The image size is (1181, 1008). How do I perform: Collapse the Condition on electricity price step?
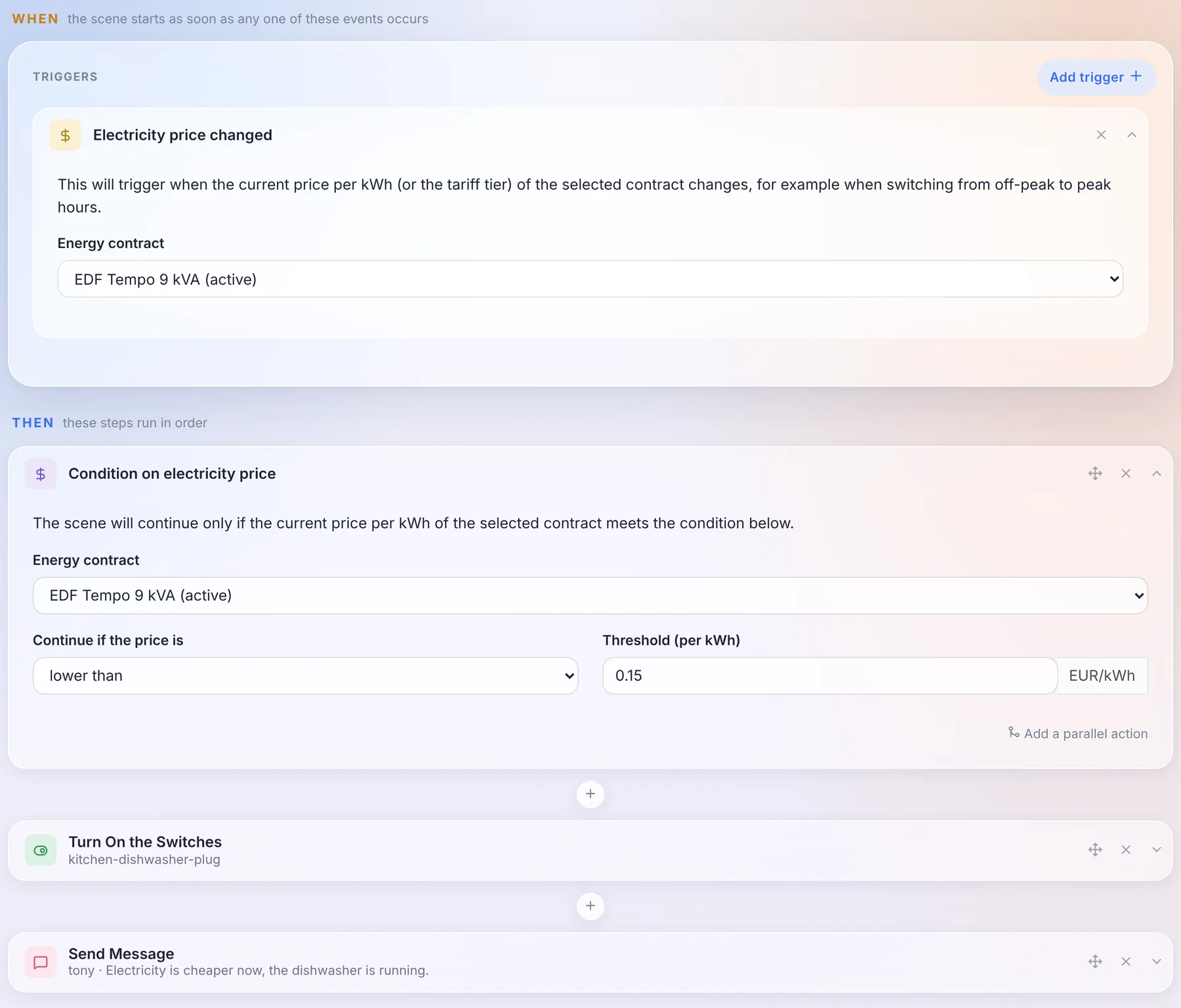click(x=1157, y=474)
